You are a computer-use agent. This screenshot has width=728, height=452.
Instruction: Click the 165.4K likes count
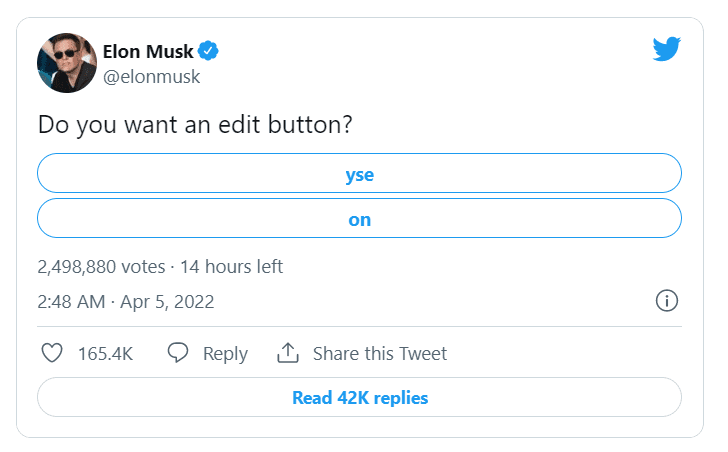(x=105, y=353)
